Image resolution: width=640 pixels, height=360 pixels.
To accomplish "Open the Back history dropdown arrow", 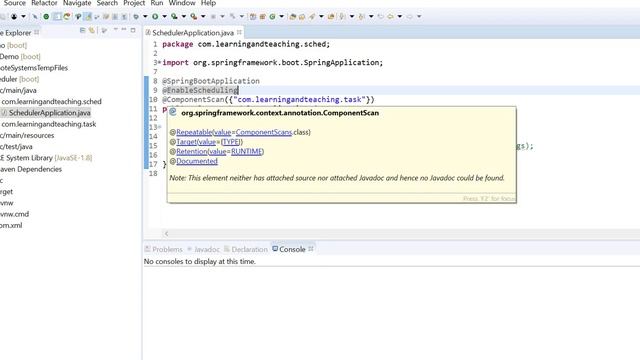I will (400, 16).
